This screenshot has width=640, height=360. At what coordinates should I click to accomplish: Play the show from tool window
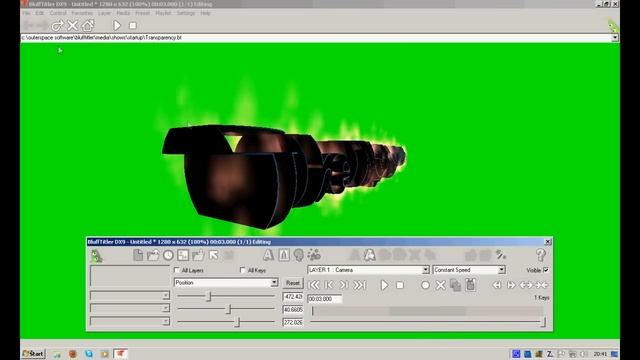click(x=384, y=285)
